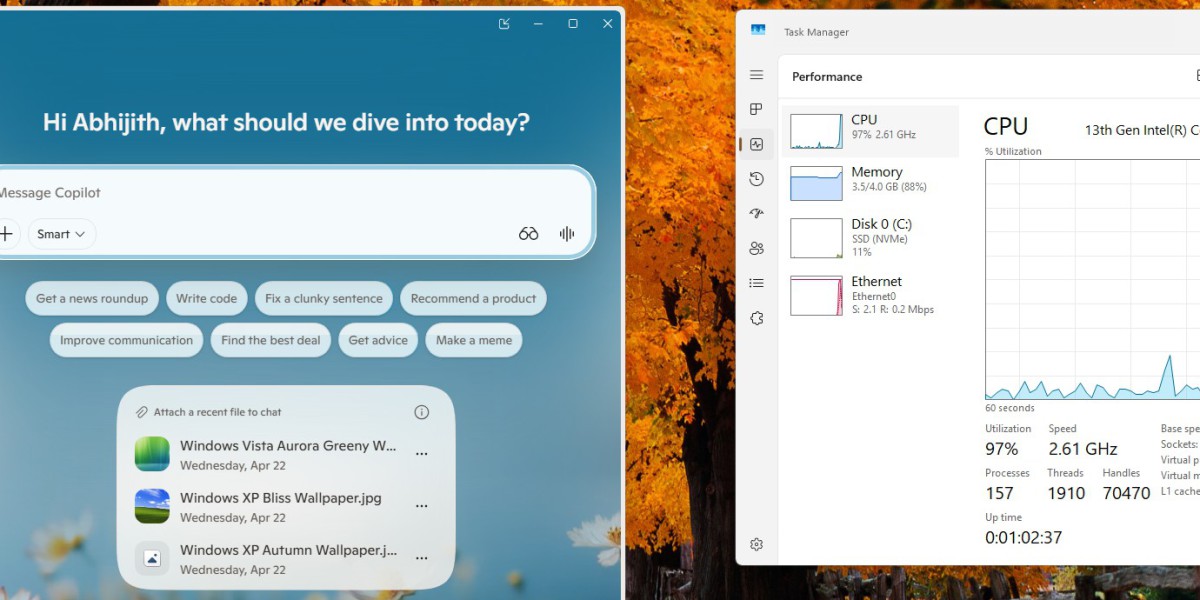This screenshot has height=600, width=1200.
Task: Open Users page in Task Manager sidebar
Action: (x=756, y=248)
